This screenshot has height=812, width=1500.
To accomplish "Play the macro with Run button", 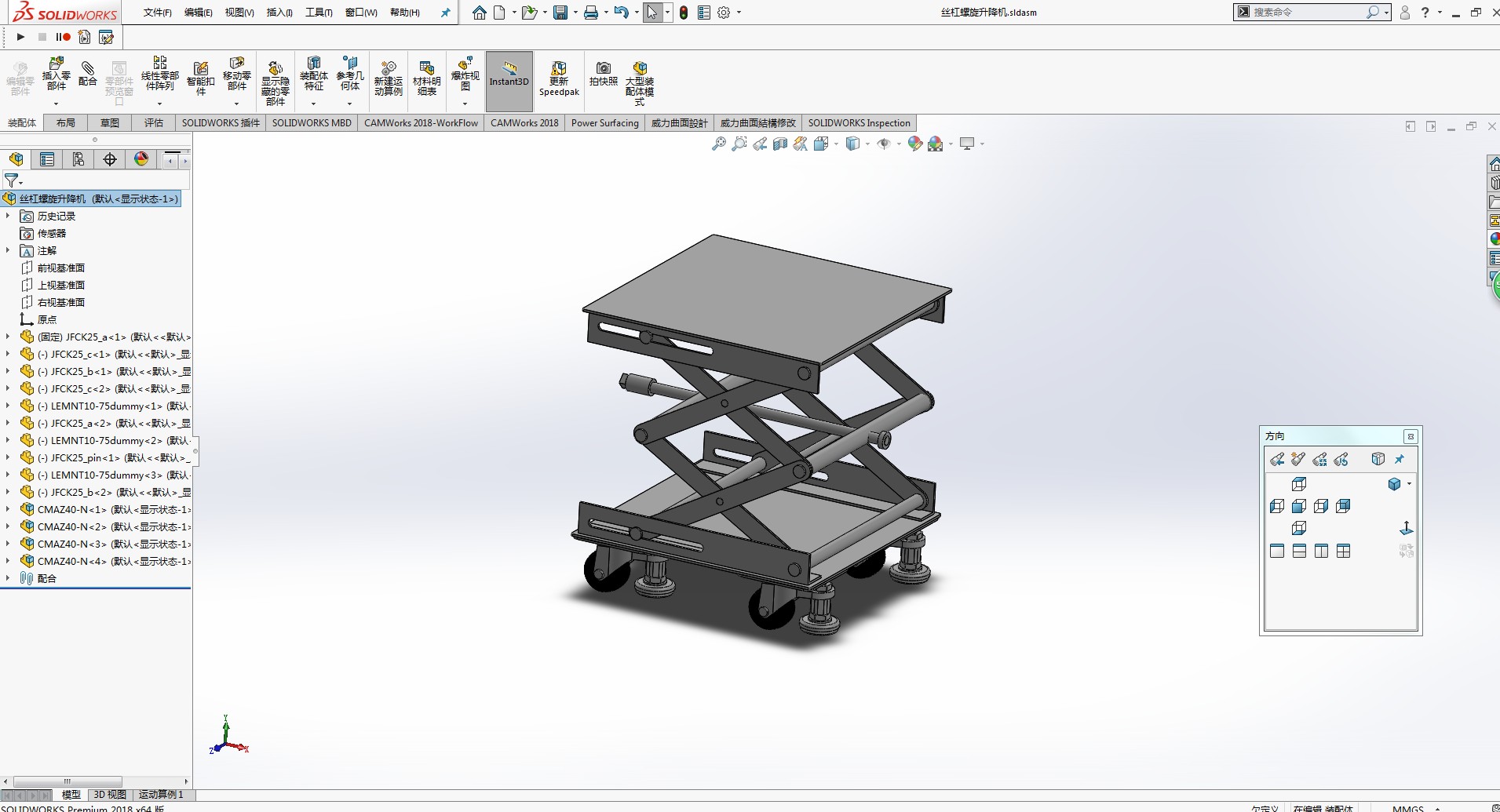I will tap(20, 37).
